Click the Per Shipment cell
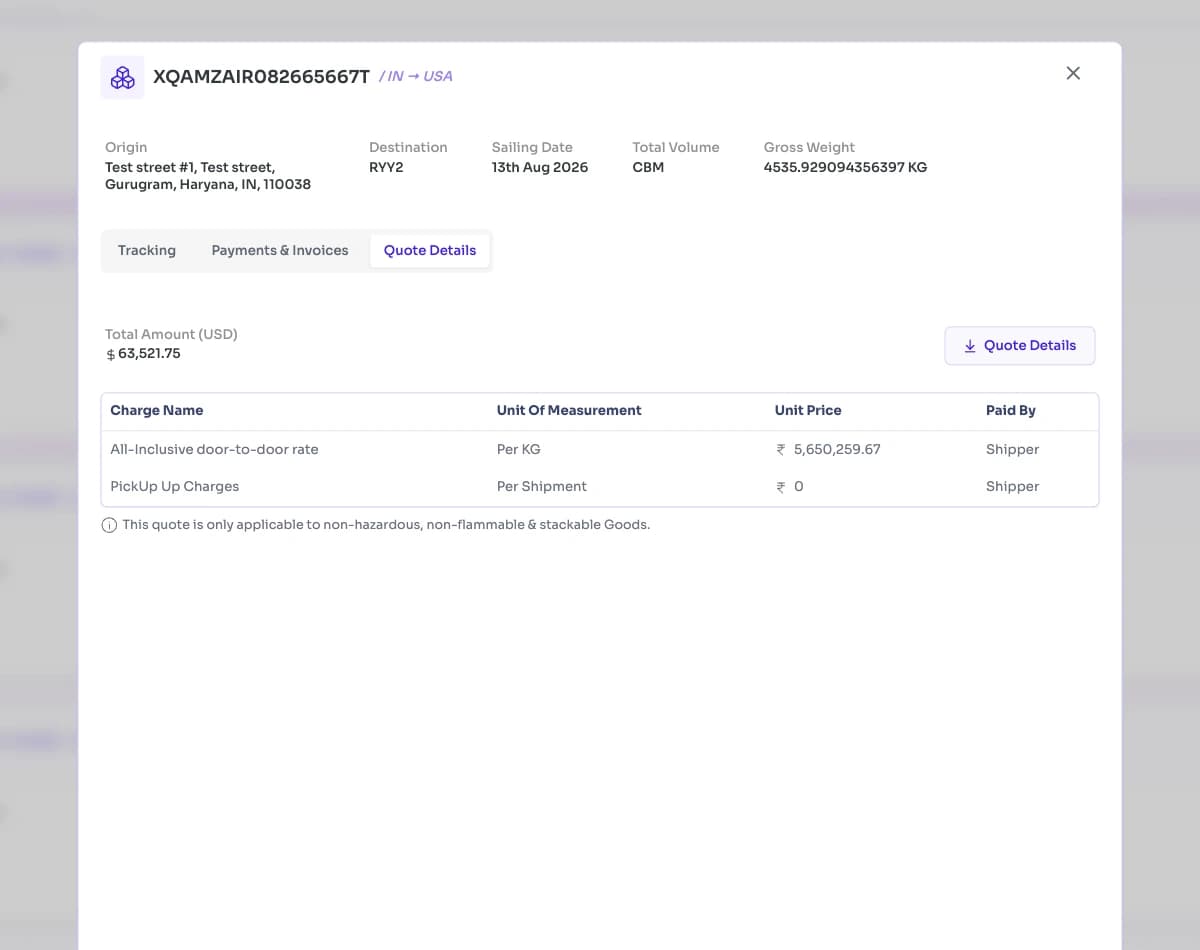This screenshot has height=950, width=1200. 542,487
